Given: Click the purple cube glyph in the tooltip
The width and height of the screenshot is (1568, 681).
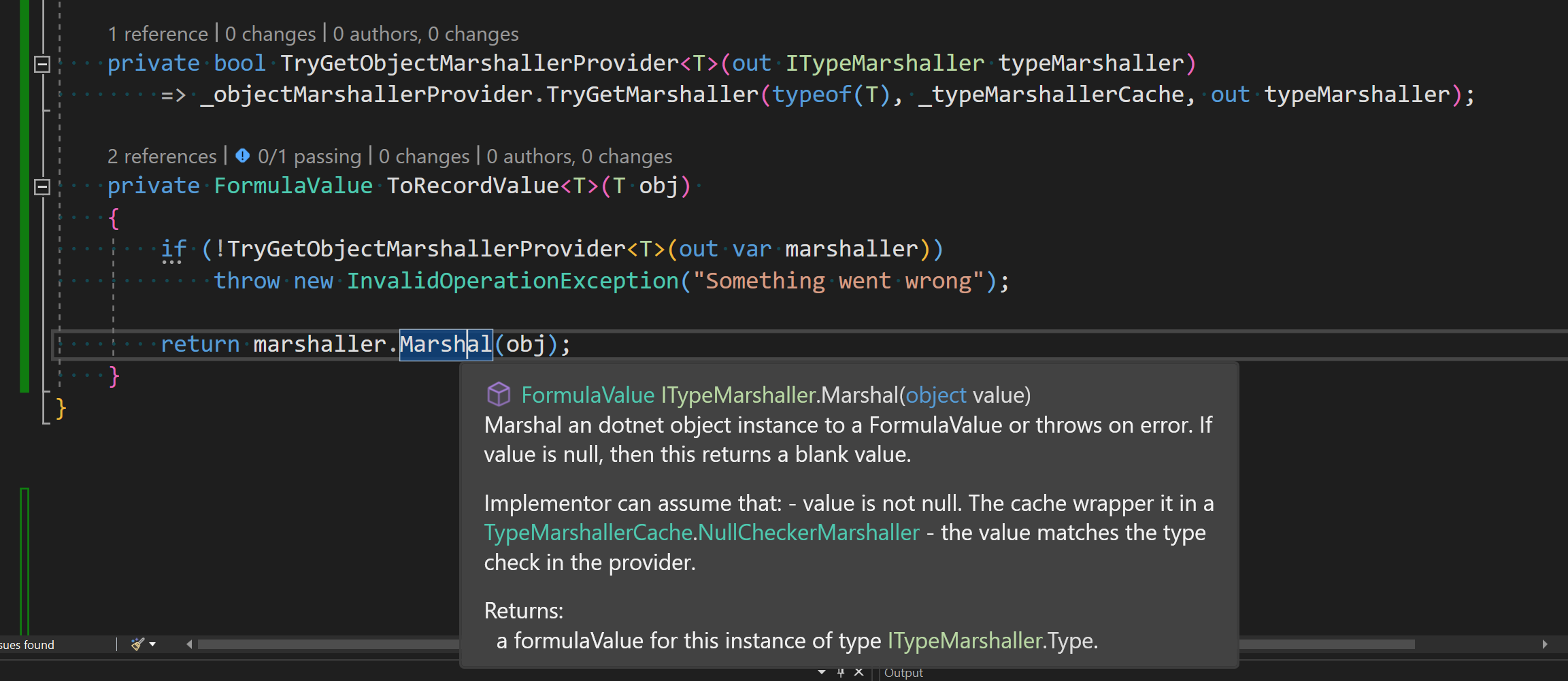Looking at the screenshot, I should pos(499,394).
